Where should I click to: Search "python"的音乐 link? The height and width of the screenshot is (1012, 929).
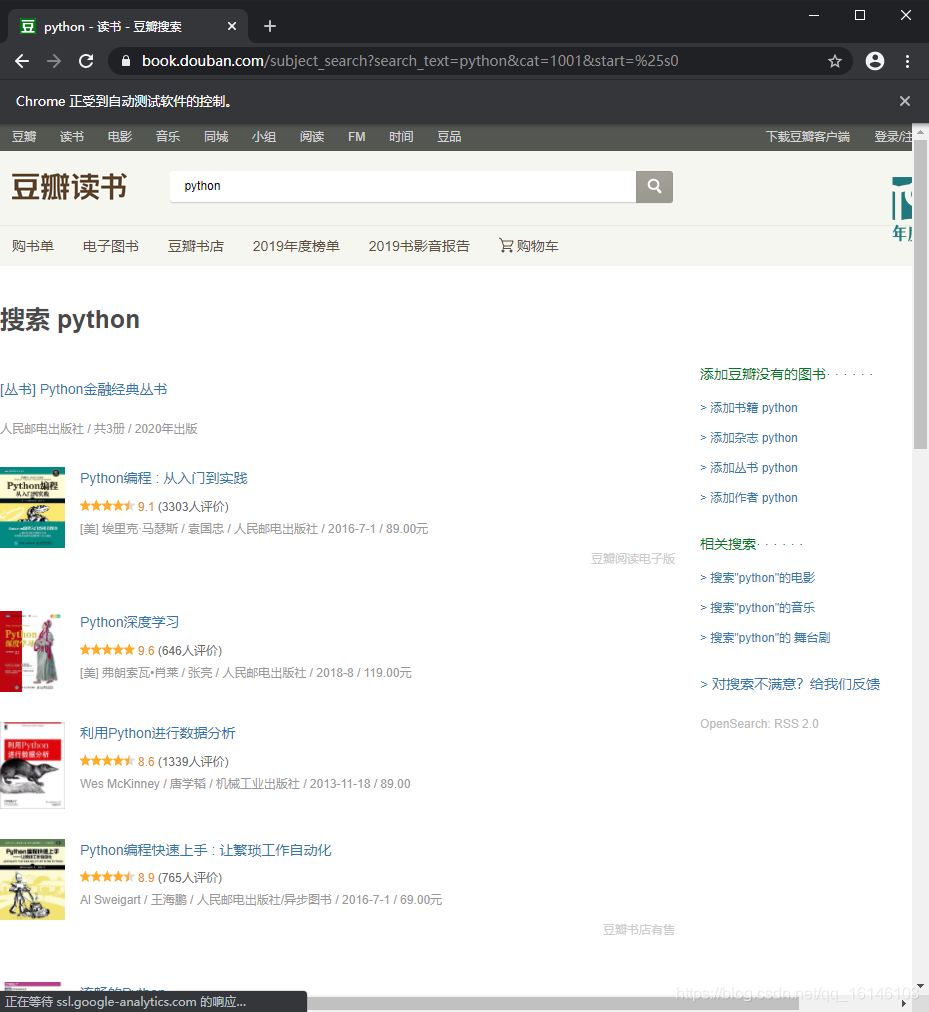click(757, 608)
